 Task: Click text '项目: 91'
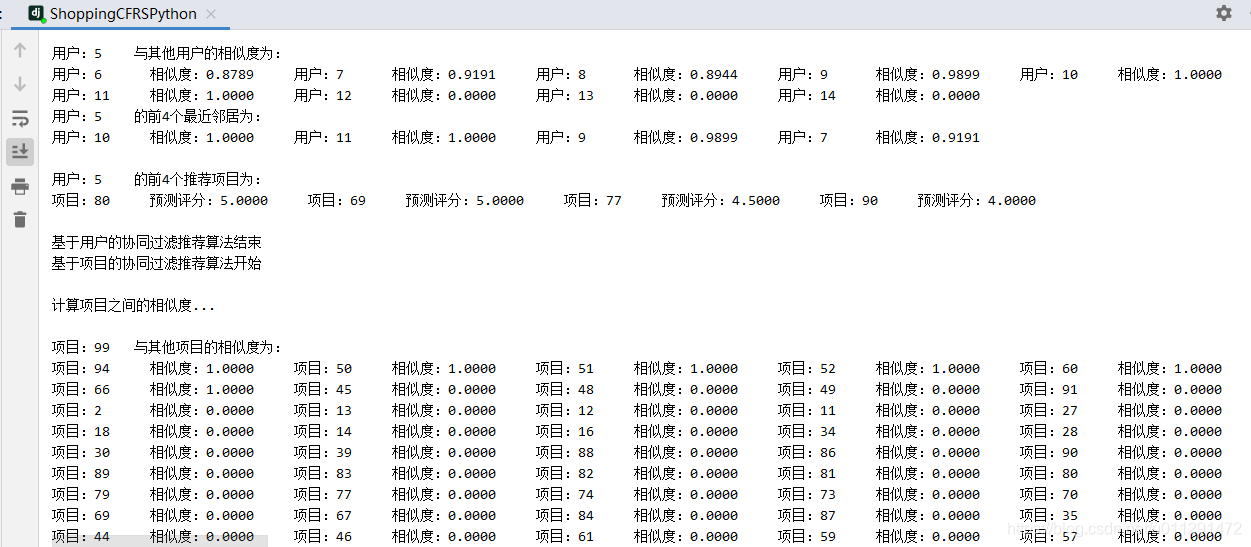[1049, 389]
